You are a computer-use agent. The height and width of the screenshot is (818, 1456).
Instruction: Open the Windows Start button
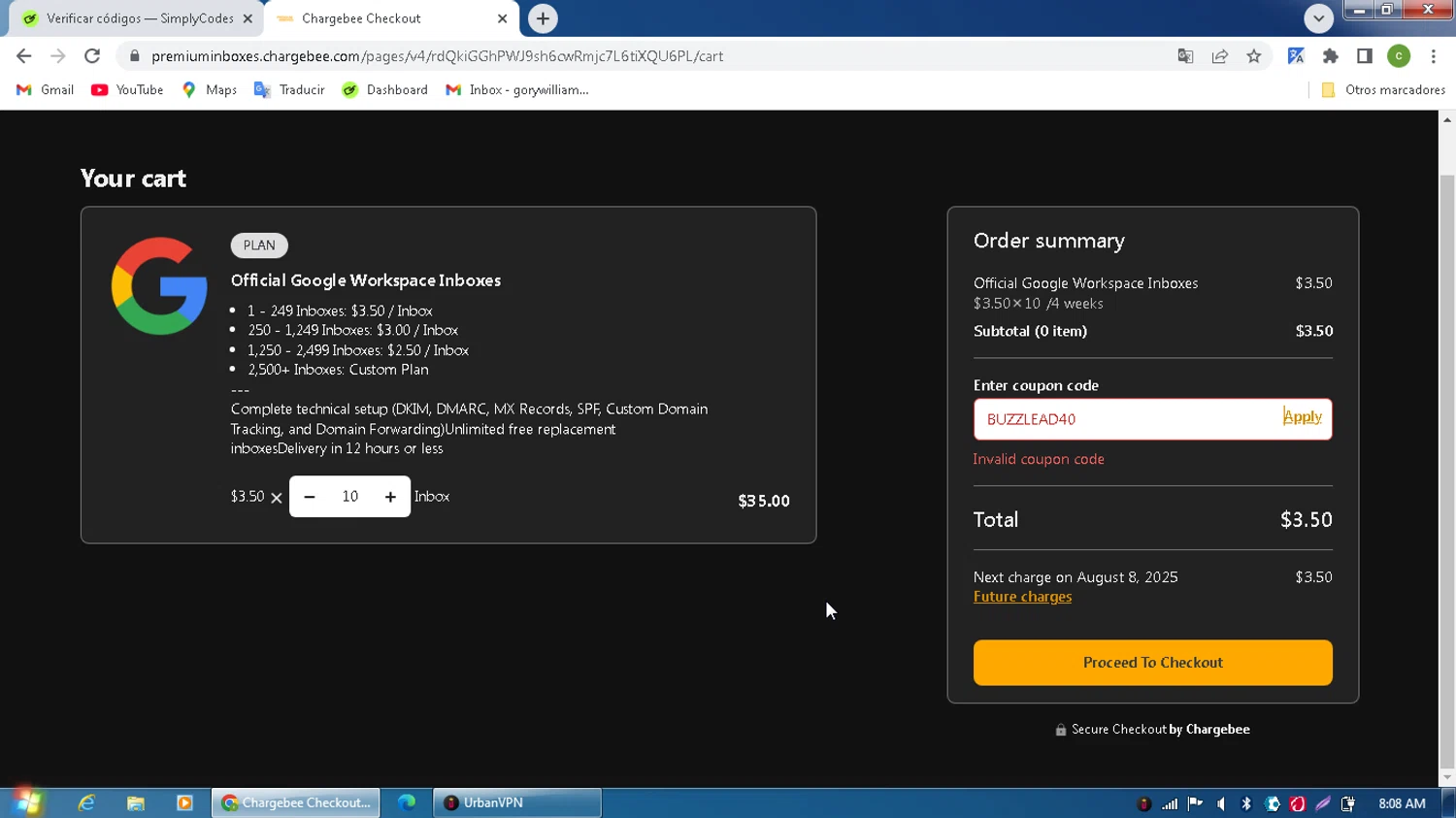27,802
